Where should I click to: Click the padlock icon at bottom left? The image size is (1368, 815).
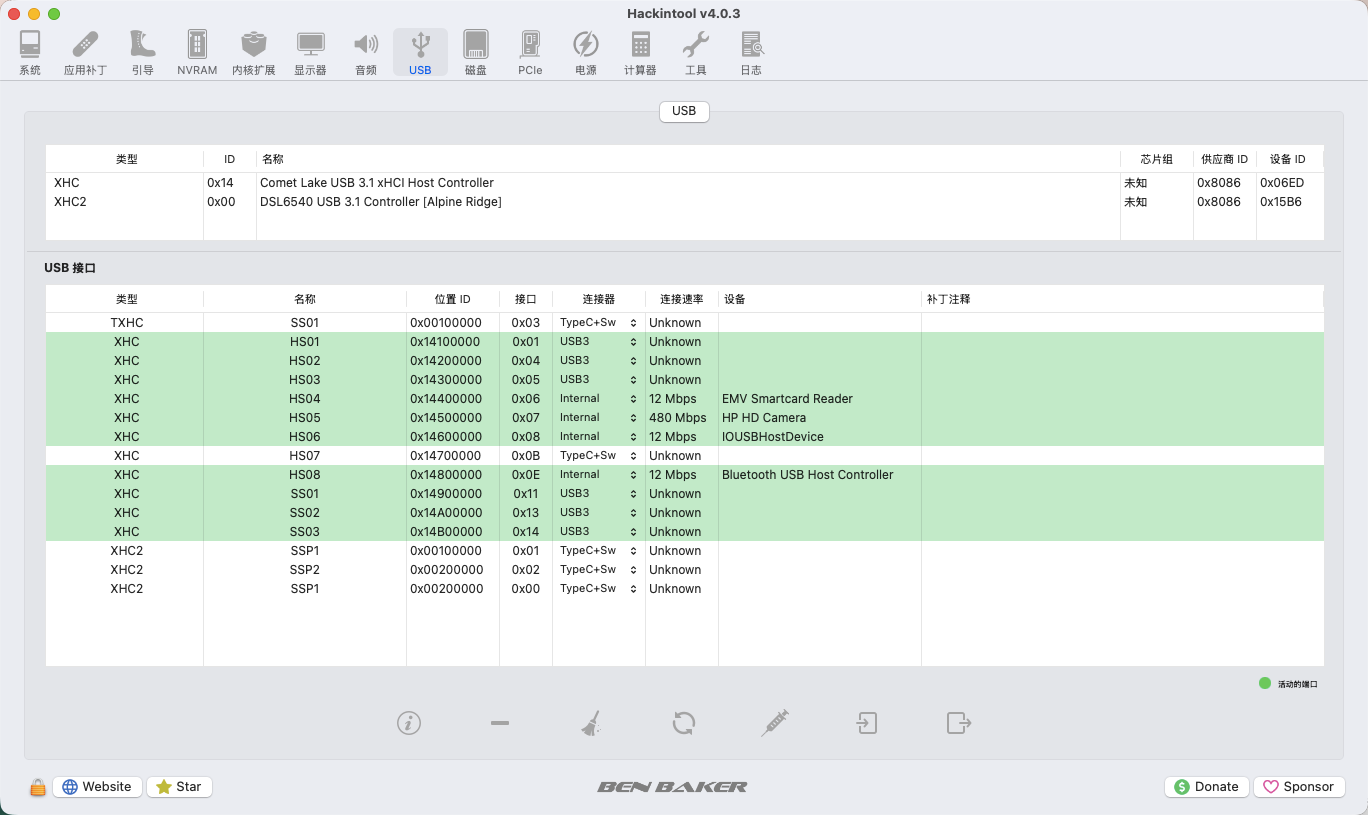(38, 787)
